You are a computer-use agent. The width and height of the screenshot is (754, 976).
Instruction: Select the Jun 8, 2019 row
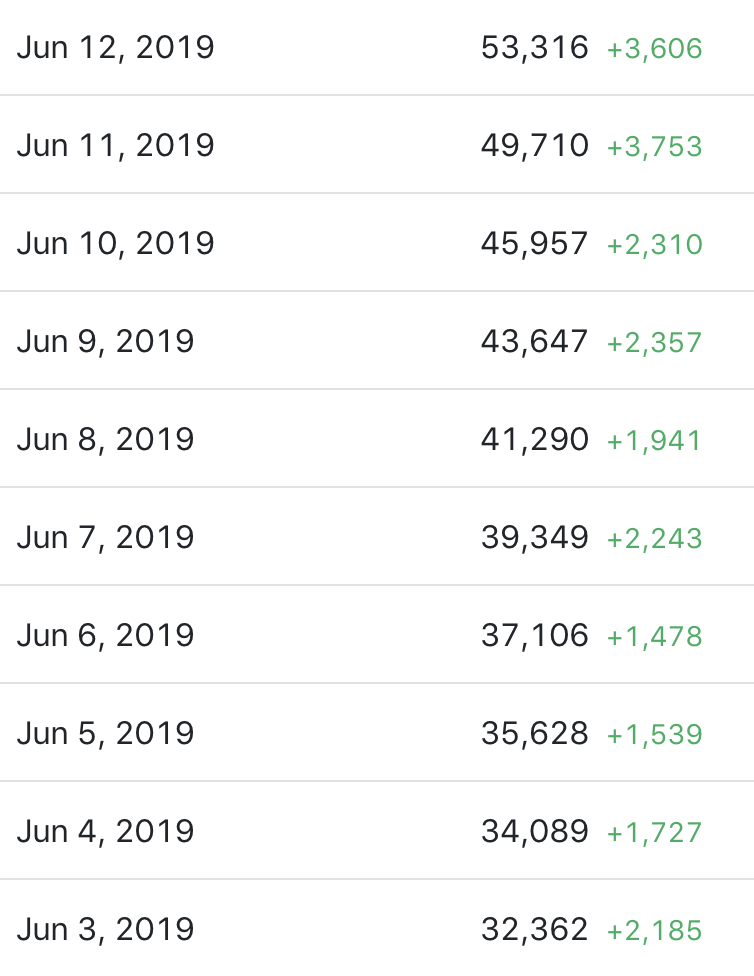coord(105,440)
